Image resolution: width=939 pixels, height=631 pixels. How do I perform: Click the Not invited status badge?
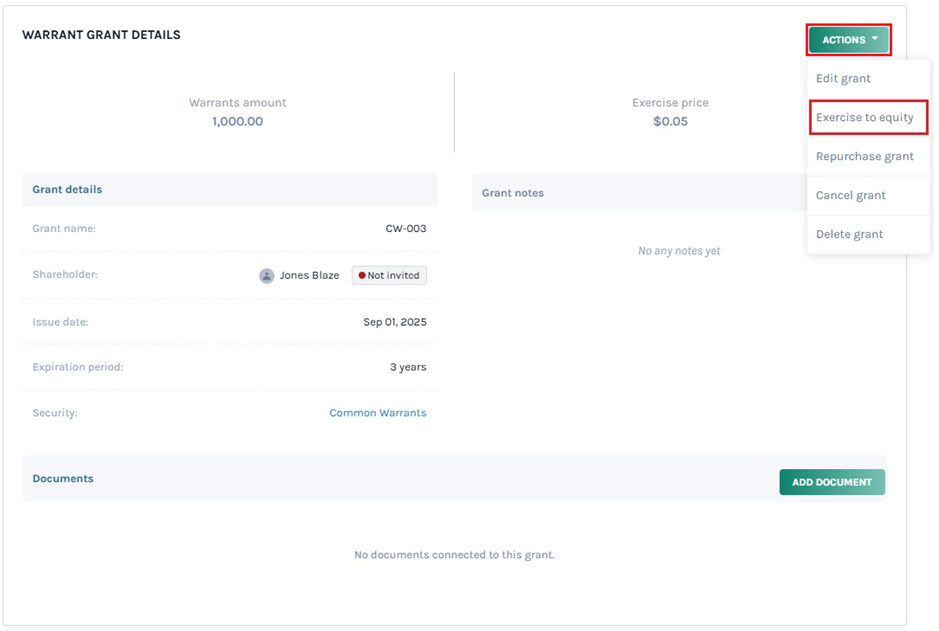pos(389,276)
